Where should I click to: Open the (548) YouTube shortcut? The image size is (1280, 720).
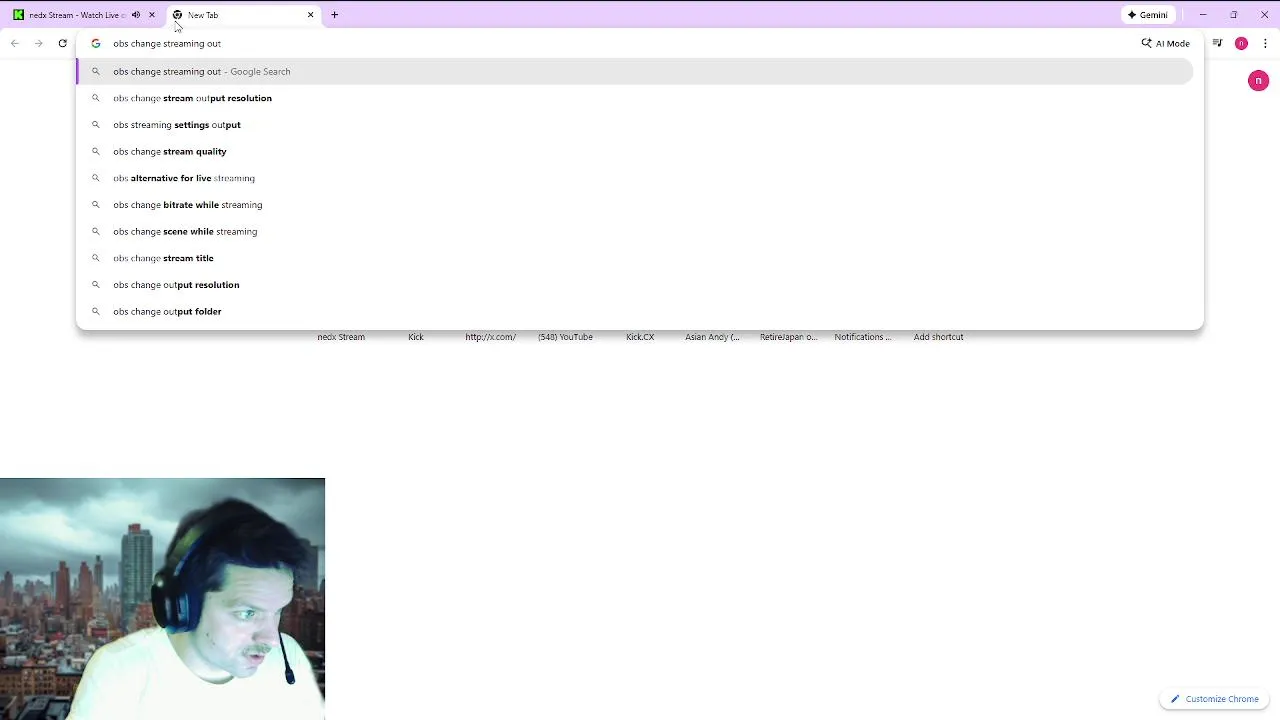click(x=565, y=337)
